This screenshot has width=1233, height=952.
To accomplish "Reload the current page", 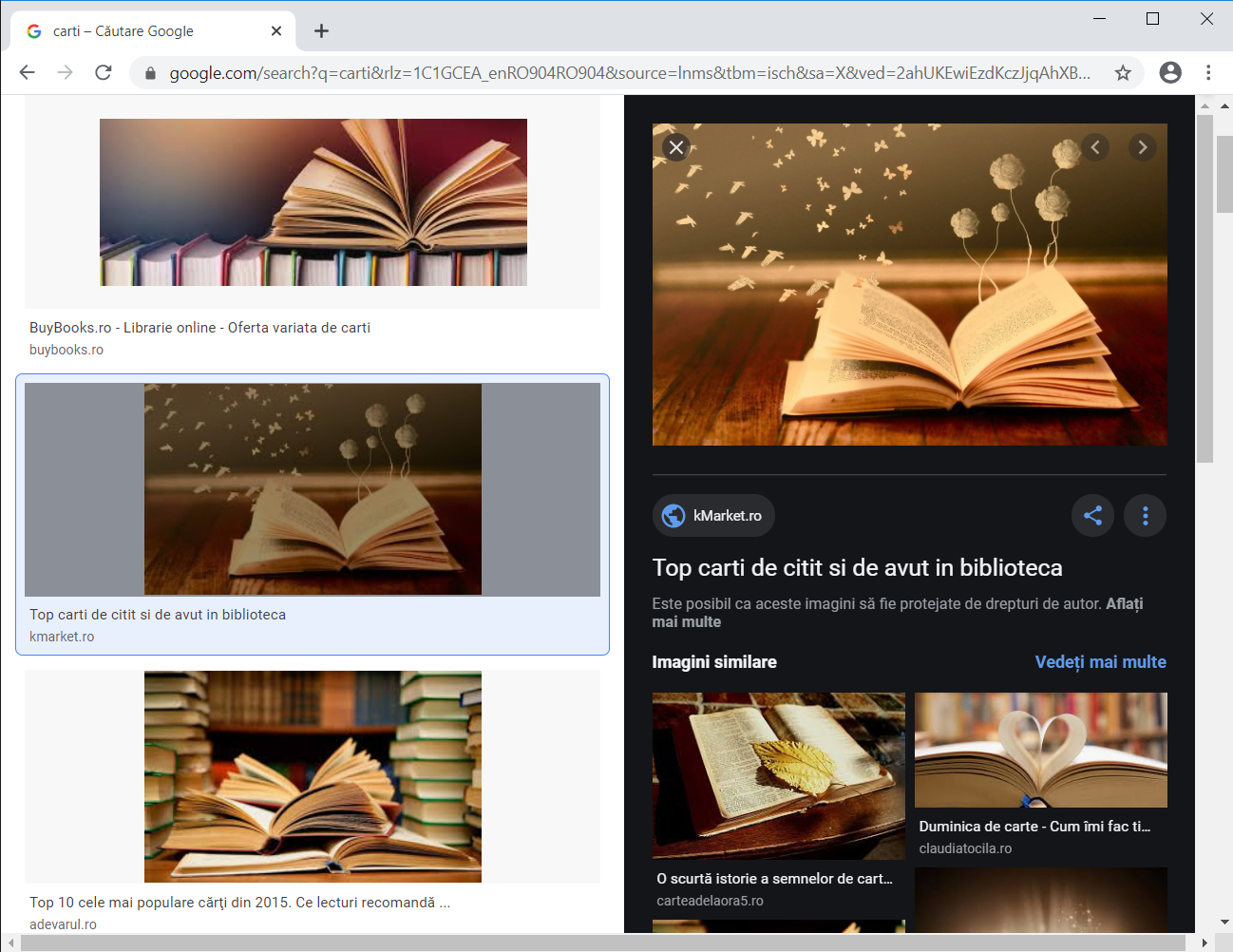I will [104, 73].
